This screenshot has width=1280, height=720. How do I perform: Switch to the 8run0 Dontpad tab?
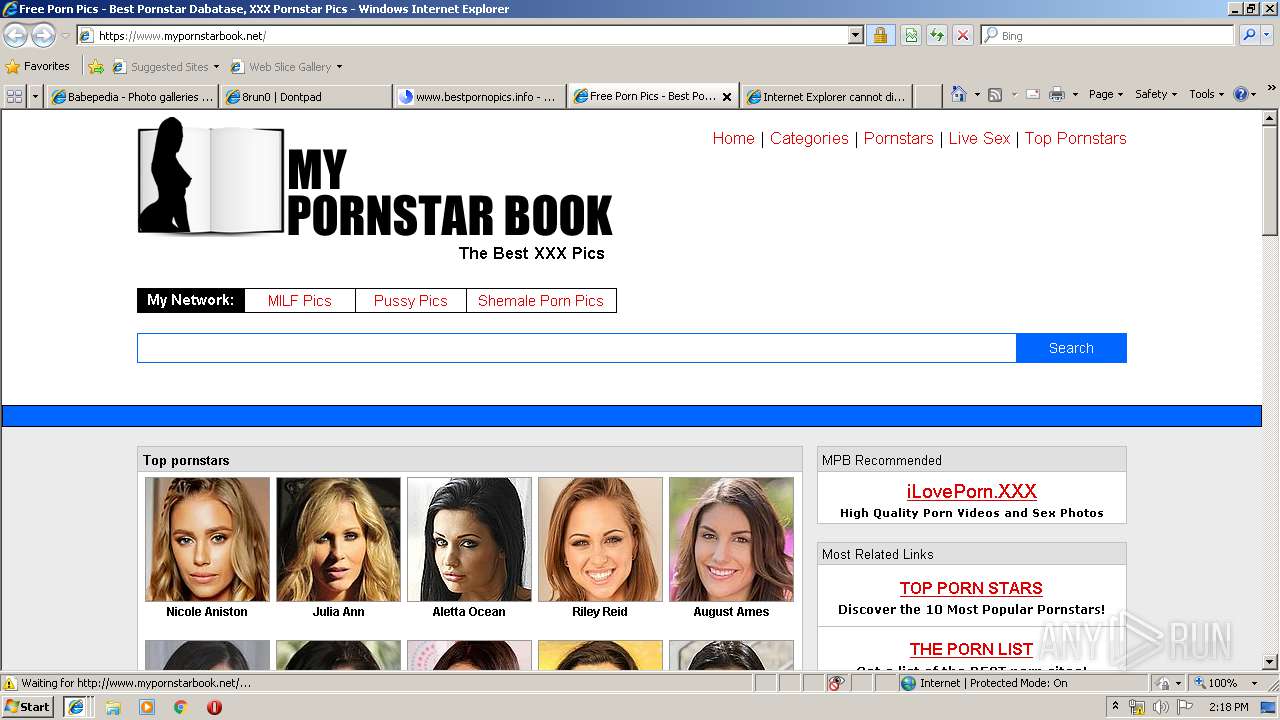pyautogui.click(x=306, y=97)
